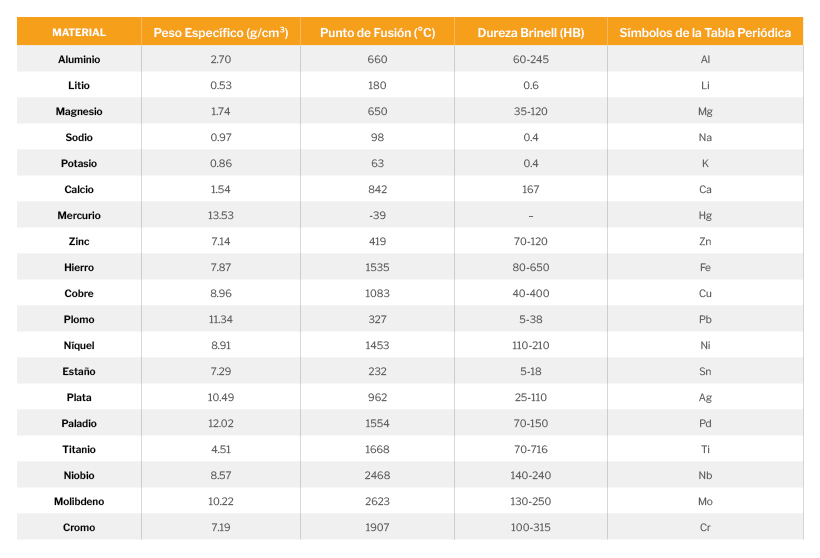This screenshot has width=820, height=558.
Task: Click the Cu symbol cell for Cobre
Action: pyautogui.click(x=705, y=294)
